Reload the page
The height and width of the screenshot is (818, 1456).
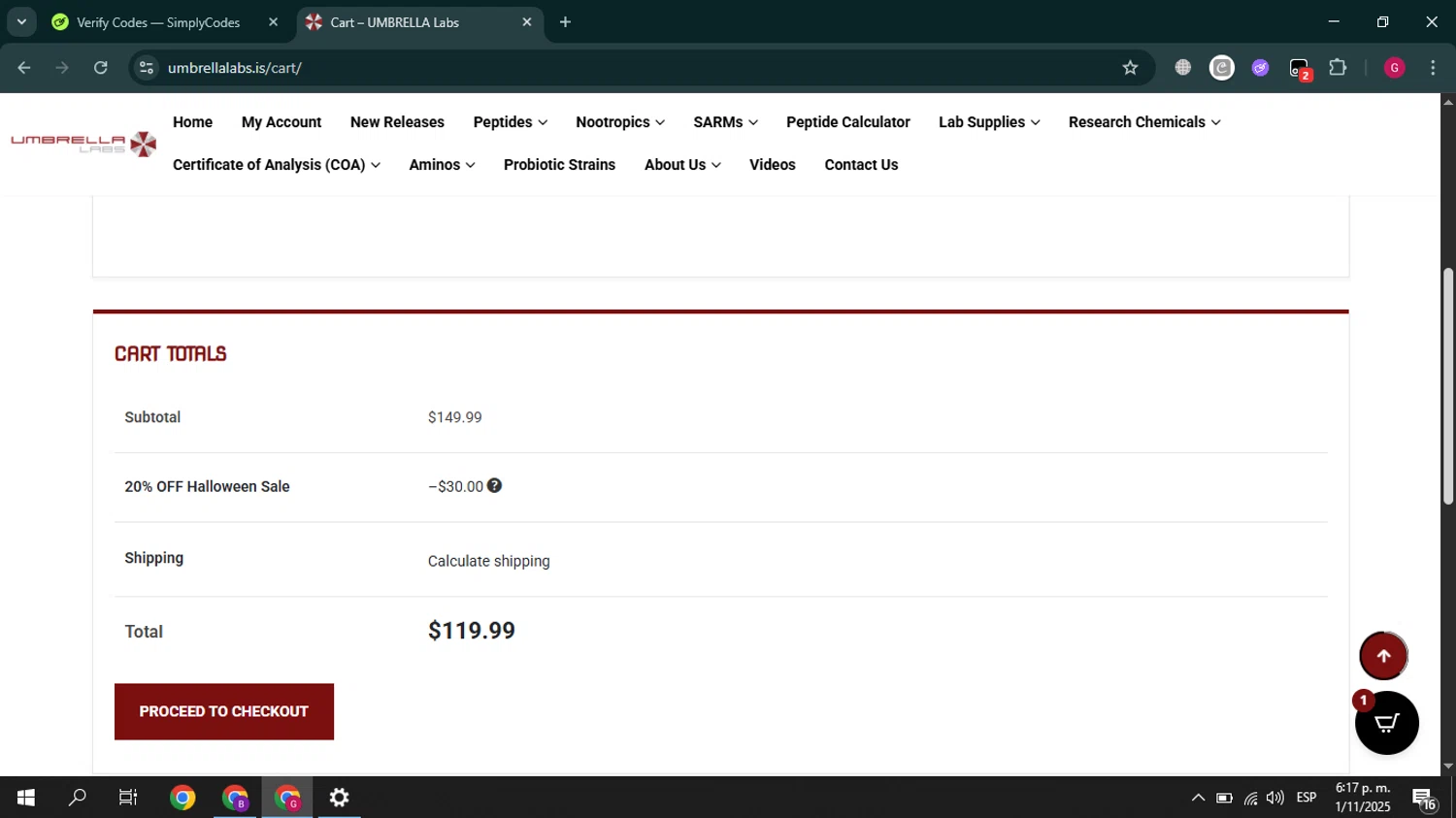(101, 68)
